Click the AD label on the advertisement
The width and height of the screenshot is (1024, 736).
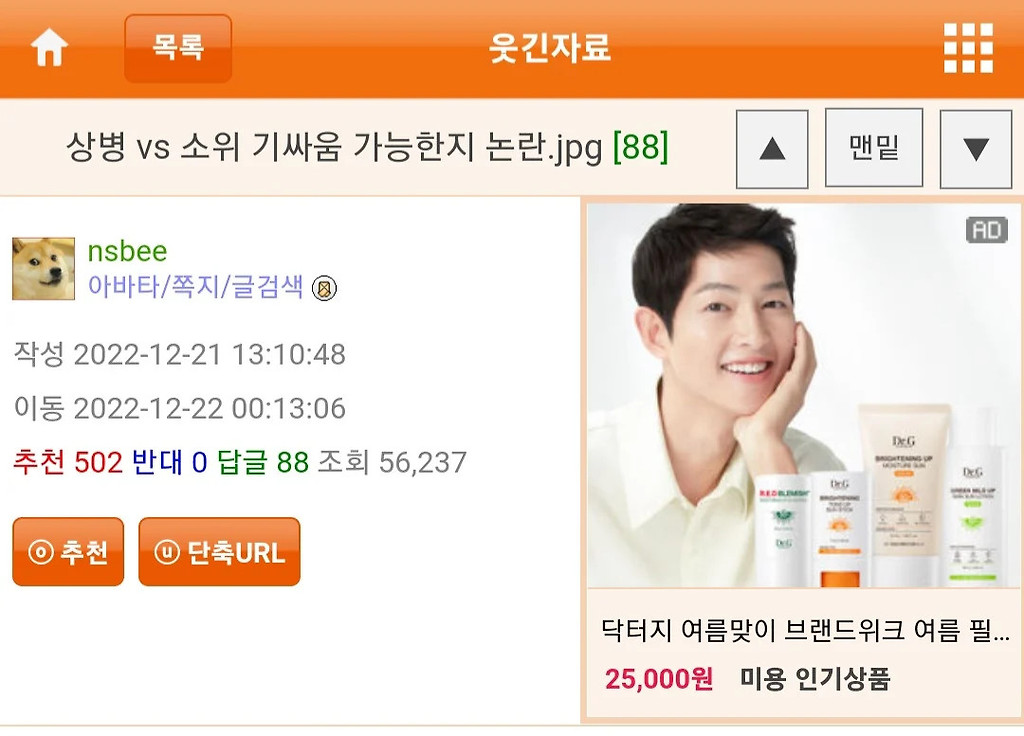[987, 230]
